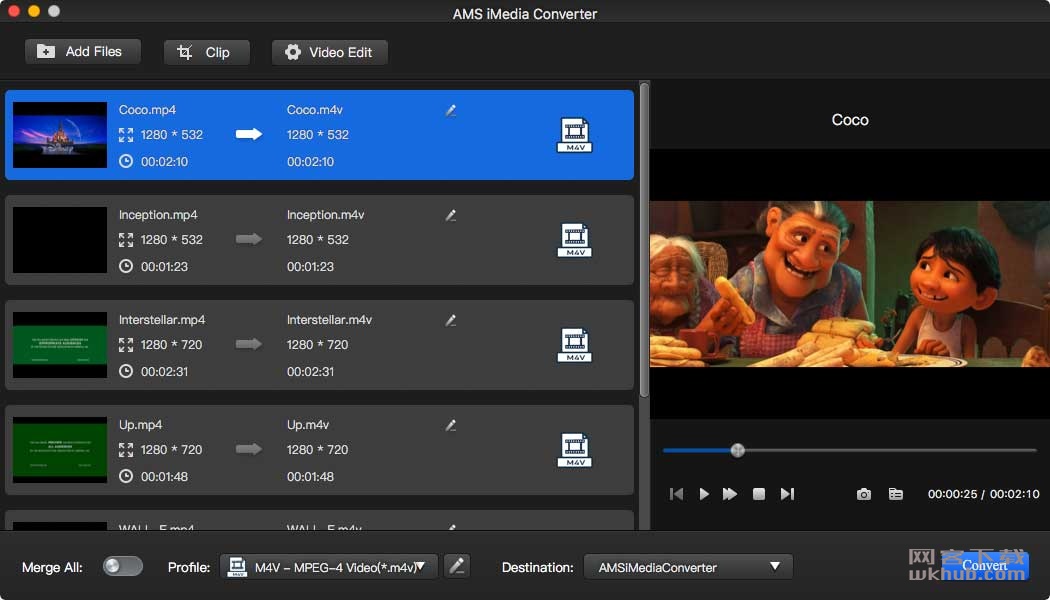Click the arrow in the Coco row
This screenshot has width=1050, height=600.
(x=248, y=135)
